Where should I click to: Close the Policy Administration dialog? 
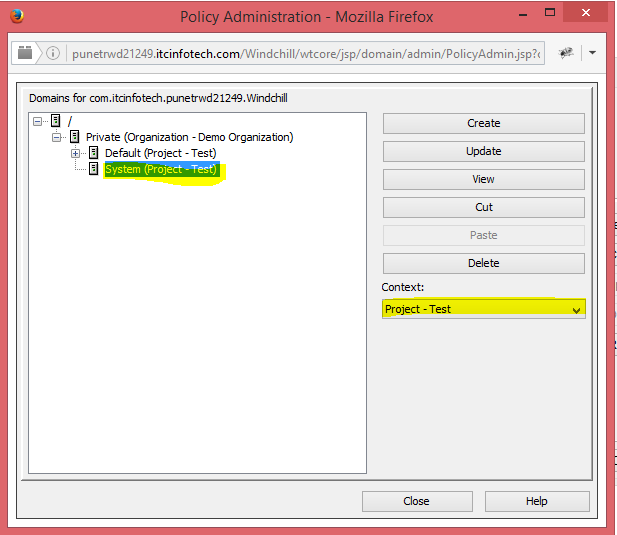pyautogui.click(x=417, y=501)
